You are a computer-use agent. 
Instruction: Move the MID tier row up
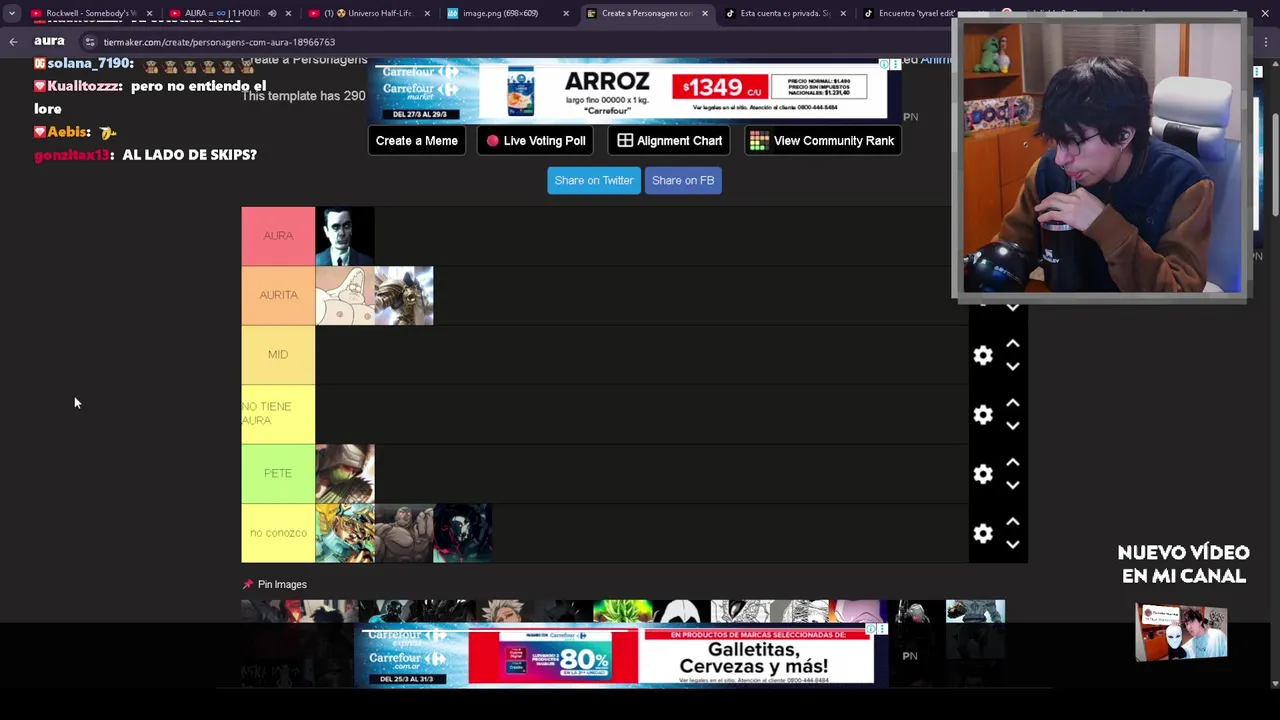(x=1012, y=343)
